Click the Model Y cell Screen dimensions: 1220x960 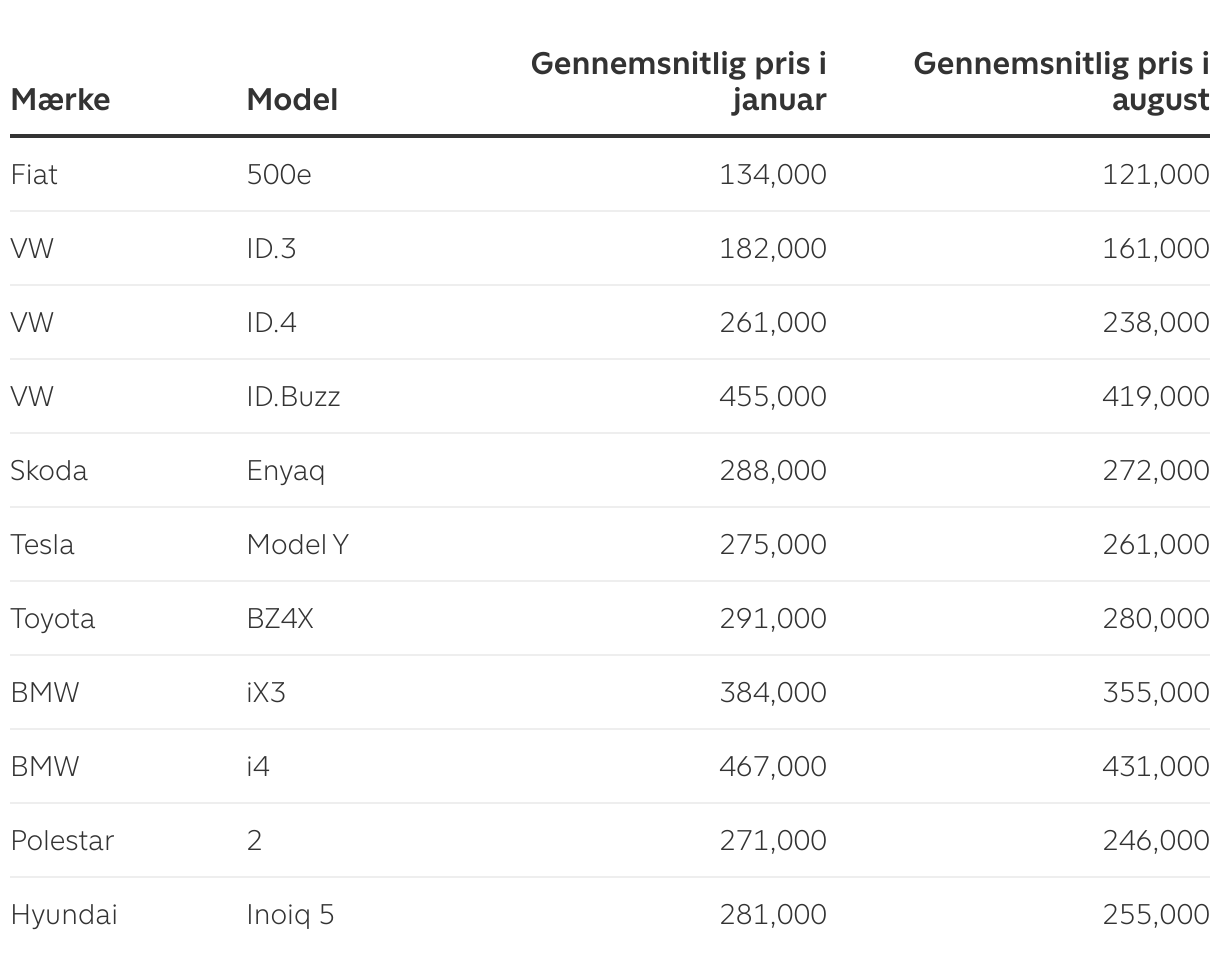(298, 545)
